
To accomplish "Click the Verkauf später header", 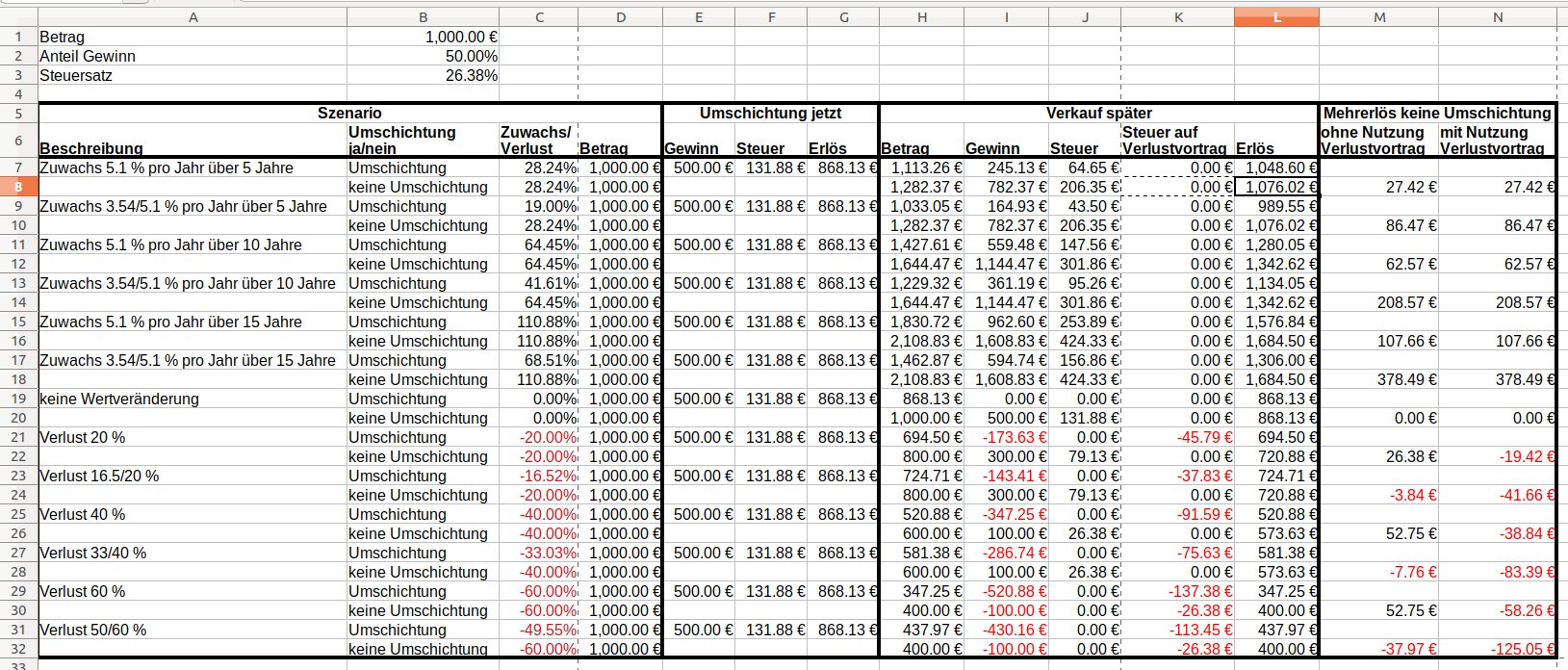I will [x=1098, y=113].
